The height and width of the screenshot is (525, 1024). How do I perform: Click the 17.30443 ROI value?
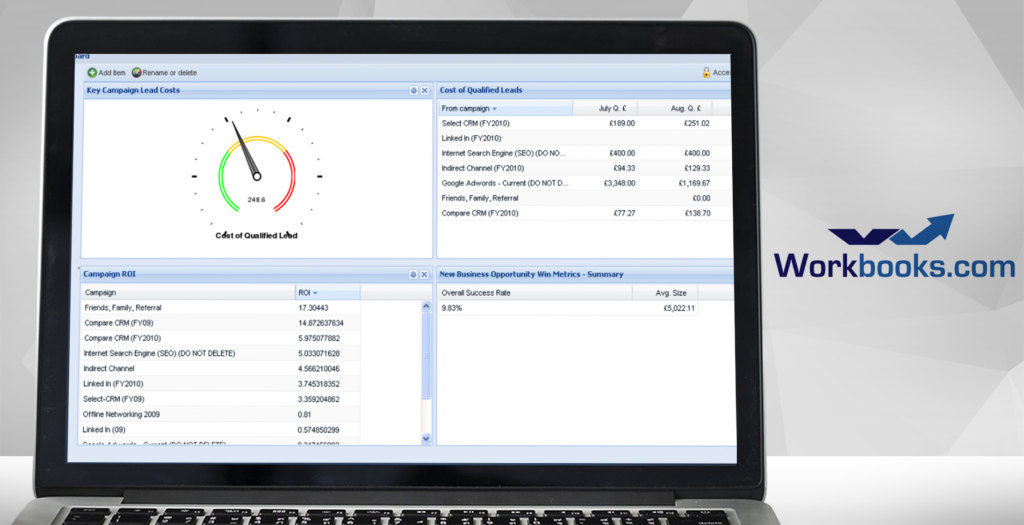(x=313, y=308)
